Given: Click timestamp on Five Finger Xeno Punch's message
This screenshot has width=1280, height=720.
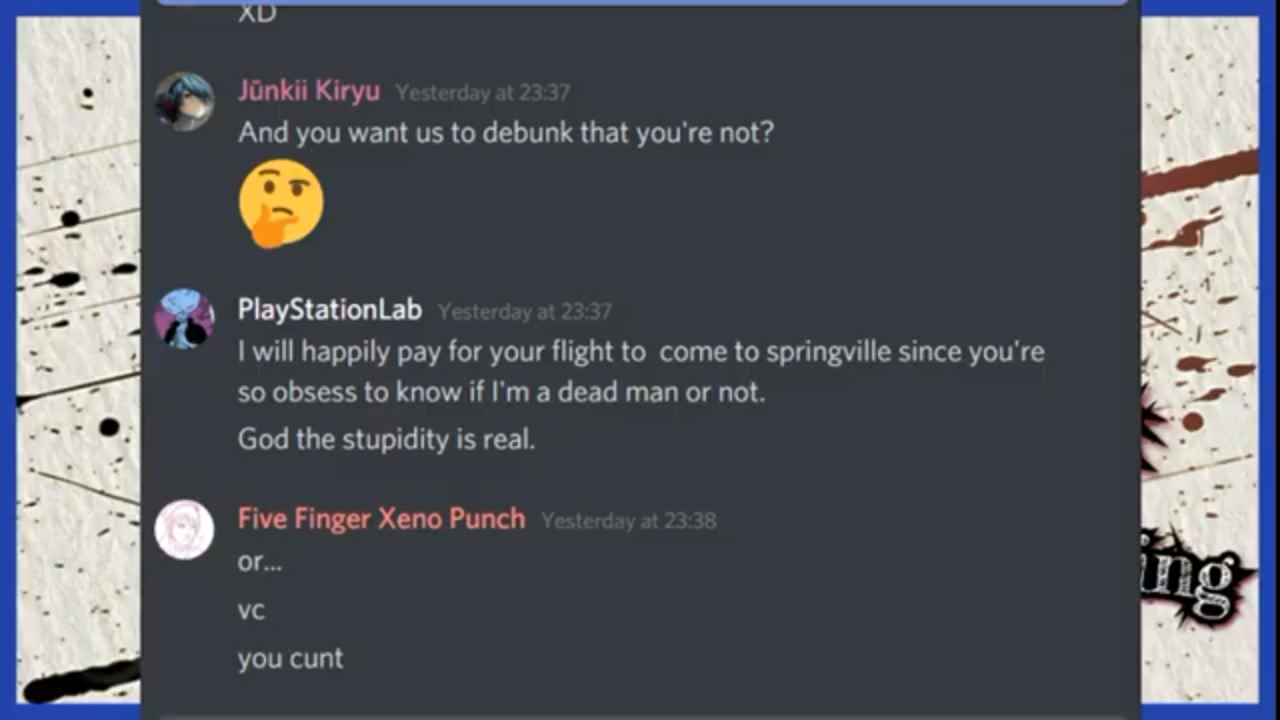Looking at the screenshot, I should 629,521.
